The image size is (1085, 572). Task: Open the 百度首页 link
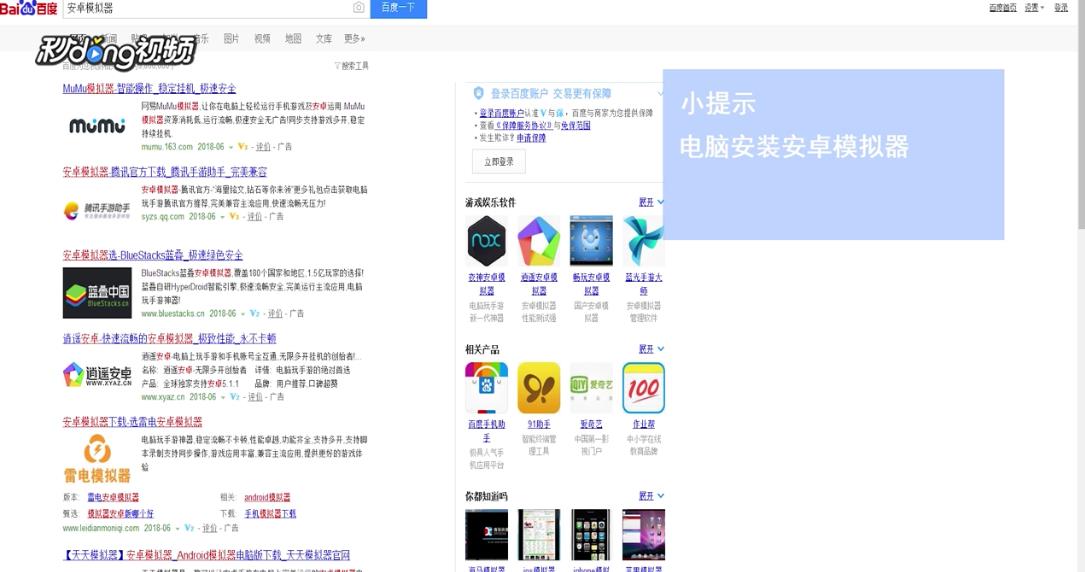(x=1003, y=8)
